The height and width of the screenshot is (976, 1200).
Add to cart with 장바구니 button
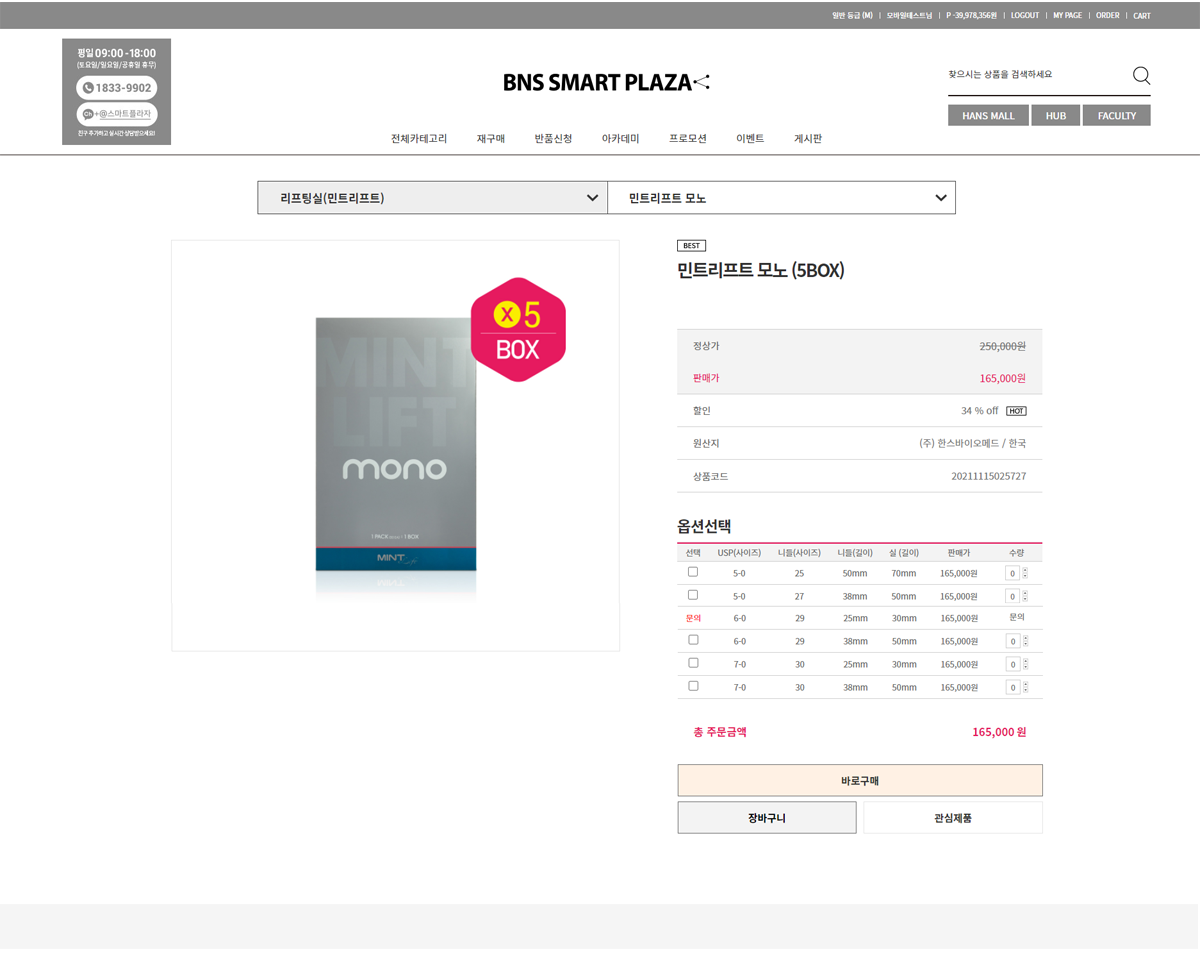[767, 818]
